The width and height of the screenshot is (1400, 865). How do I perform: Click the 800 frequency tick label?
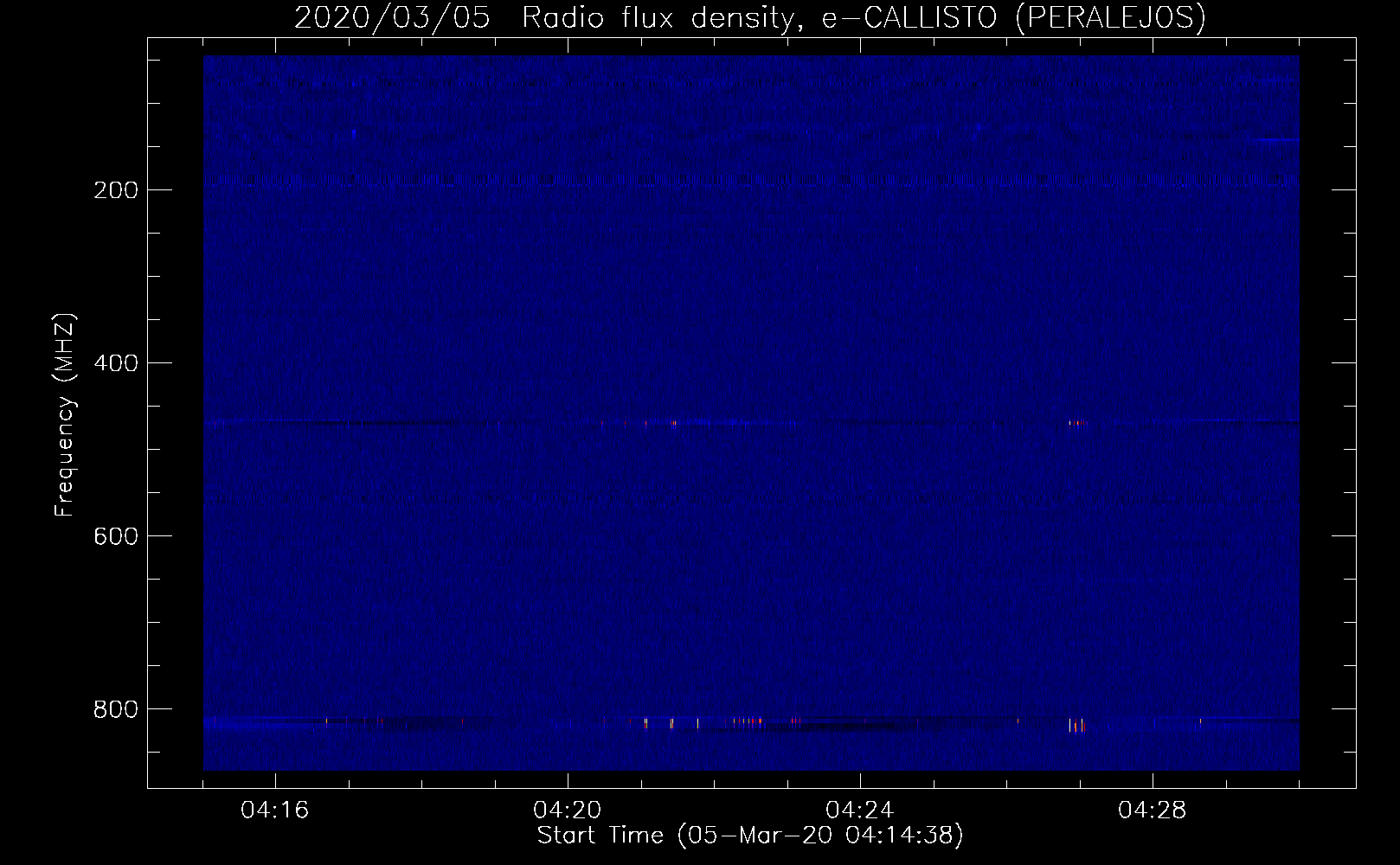115,709
